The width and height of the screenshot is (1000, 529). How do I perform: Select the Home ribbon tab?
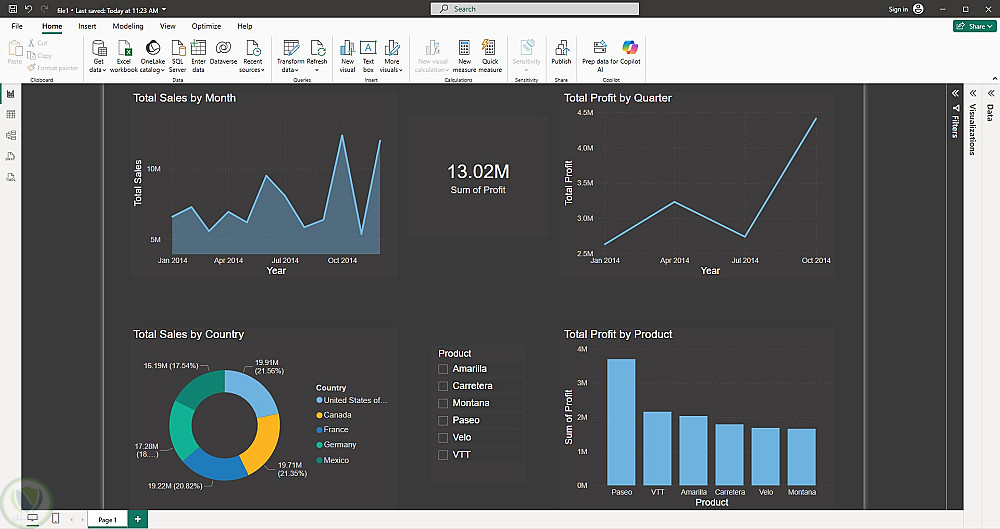[52, 26]
